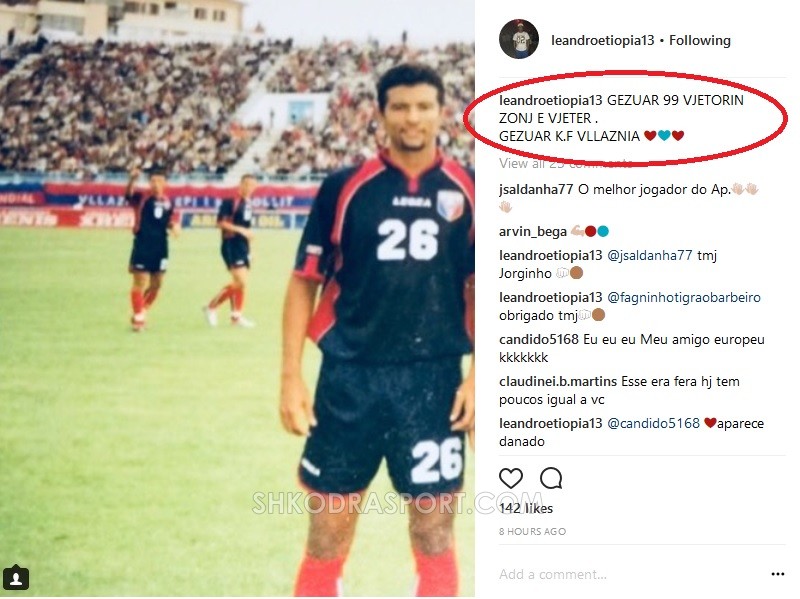Open leandroetiopia13 username in header
This screenshot has height=599, width=800.
[602, 40]
